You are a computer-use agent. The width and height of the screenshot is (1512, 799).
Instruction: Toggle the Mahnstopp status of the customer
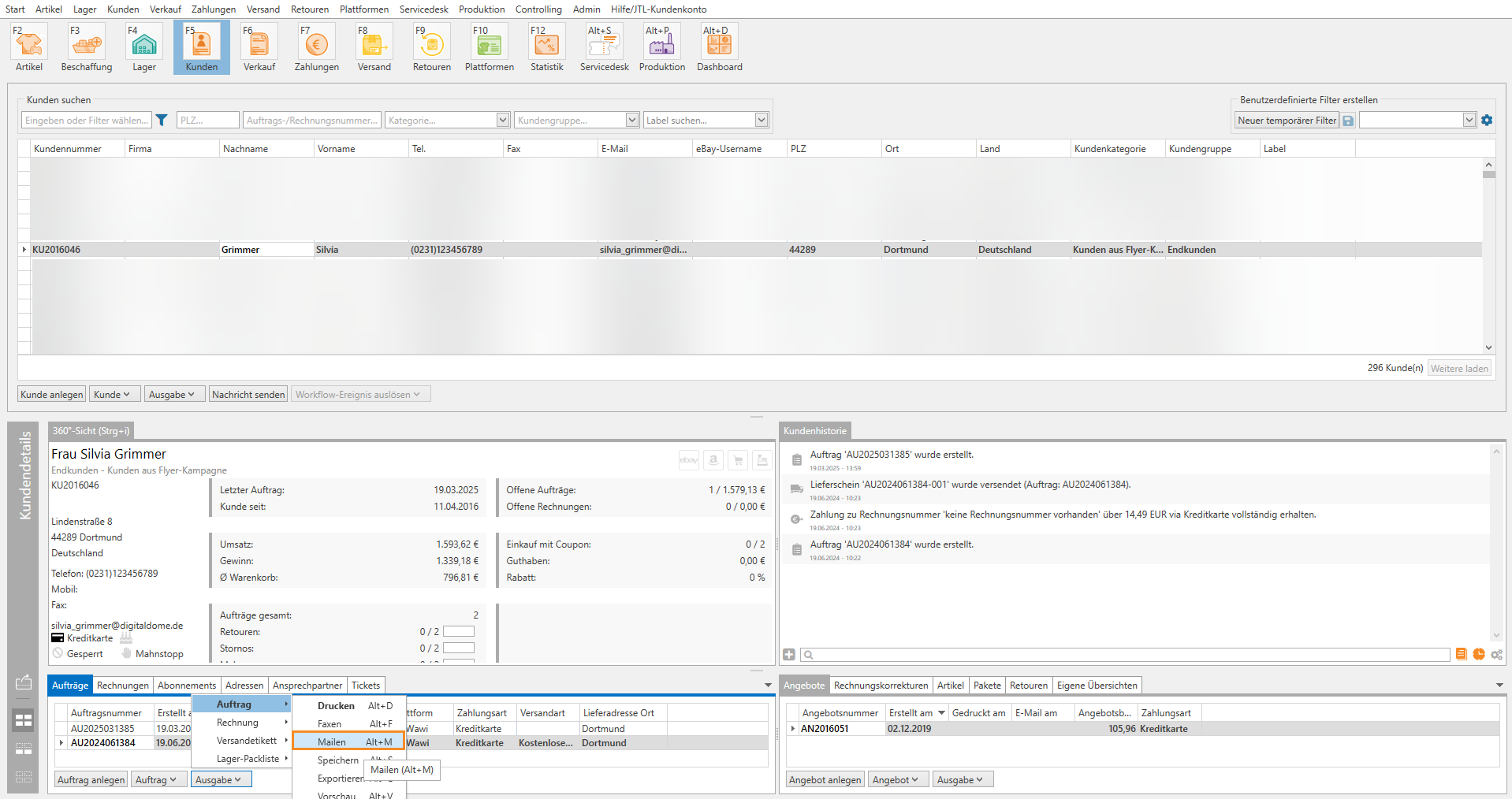coord(153,654)
